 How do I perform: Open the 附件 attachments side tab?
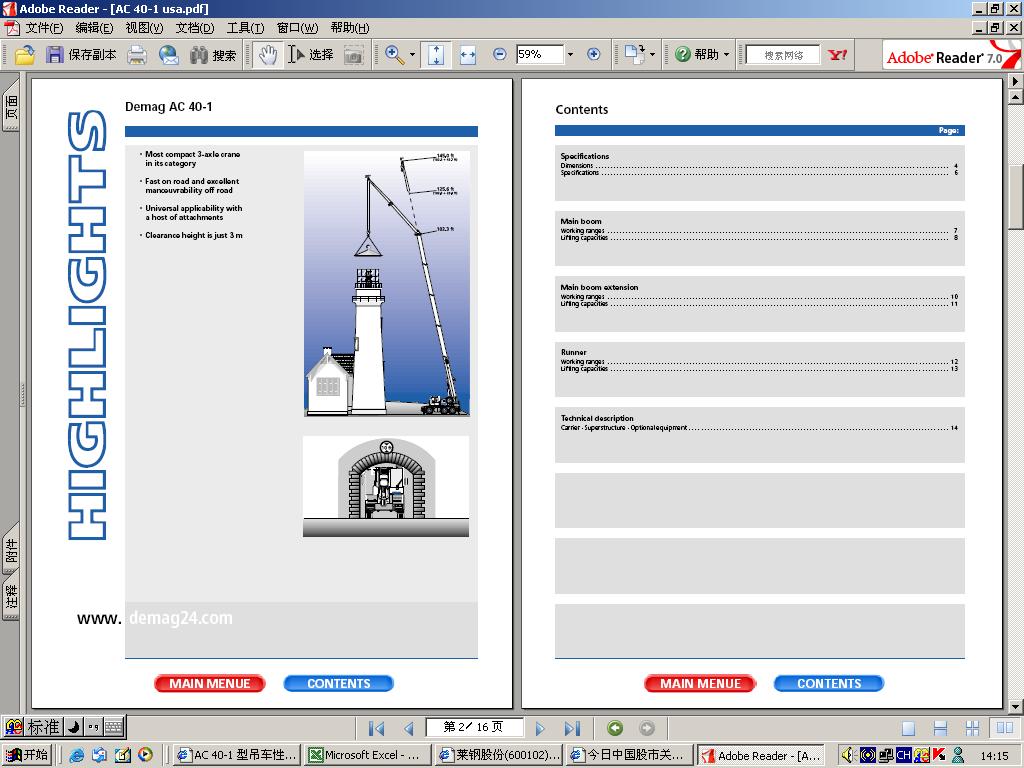(11, 550)
